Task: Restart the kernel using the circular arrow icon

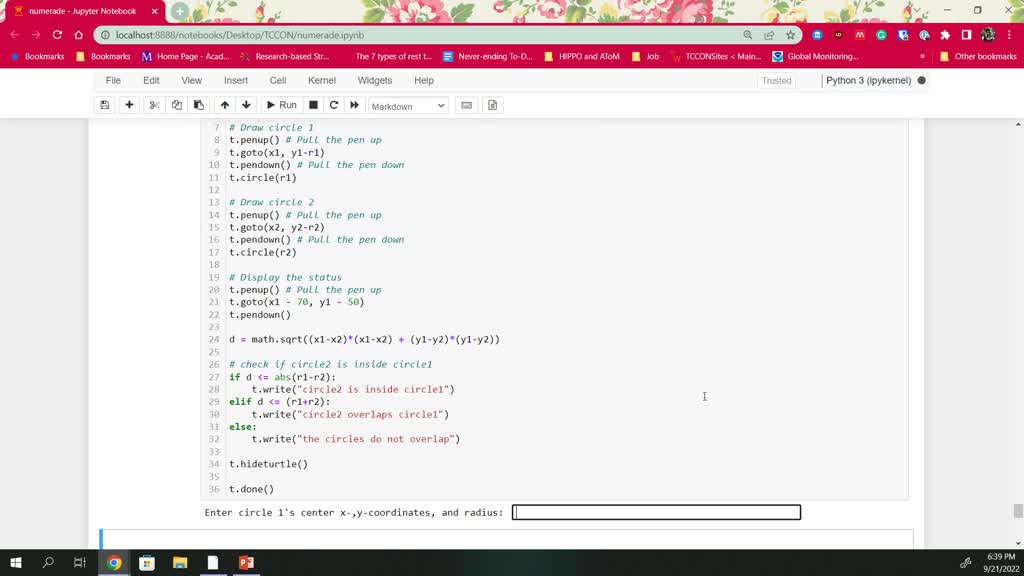Action: click(334, 105)
